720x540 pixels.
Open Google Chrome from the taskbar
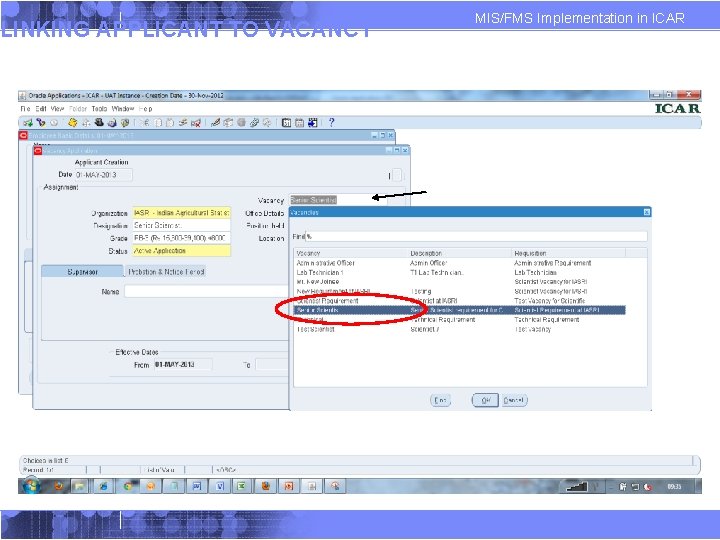tap(127, 486)
